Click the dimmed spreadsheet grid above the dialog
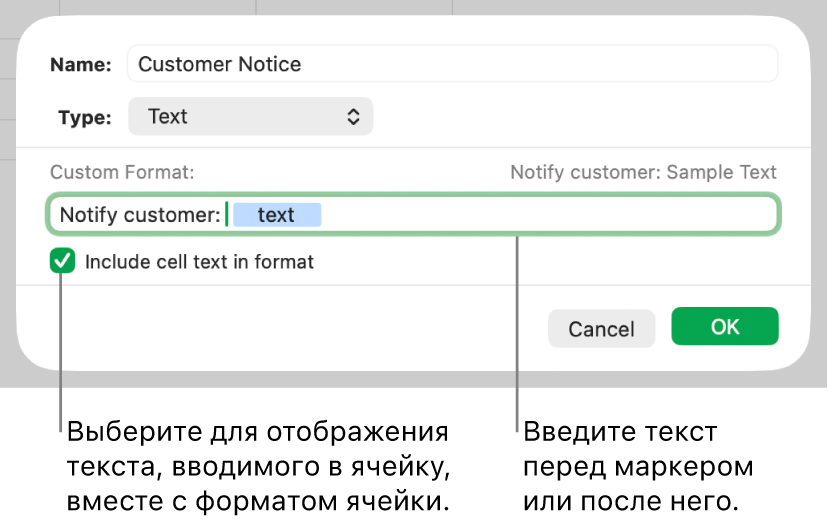The width and height of the screenshot is (828, 523). [400, 7]
